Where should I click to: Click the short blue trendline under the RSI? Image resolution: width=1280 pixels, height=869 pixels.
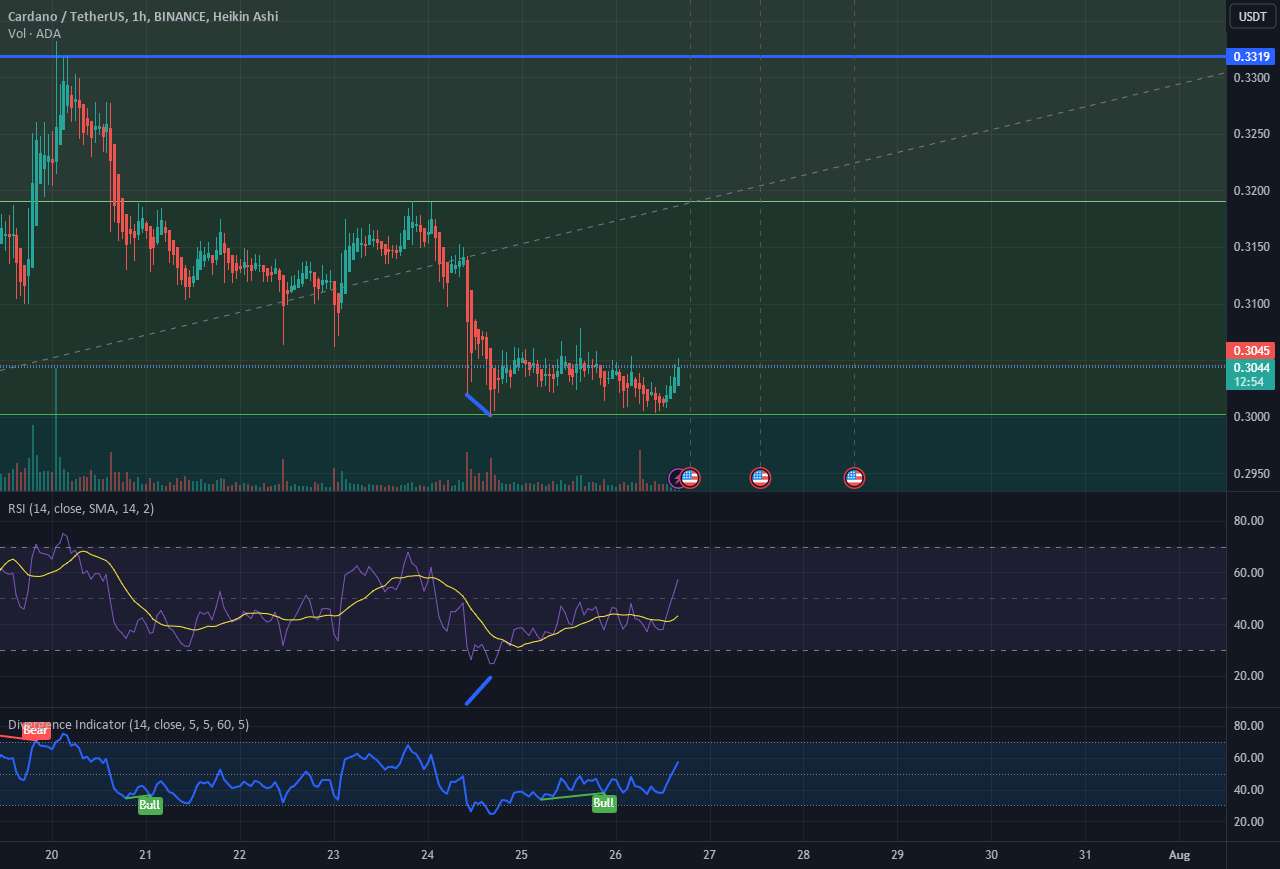point(478,691)
